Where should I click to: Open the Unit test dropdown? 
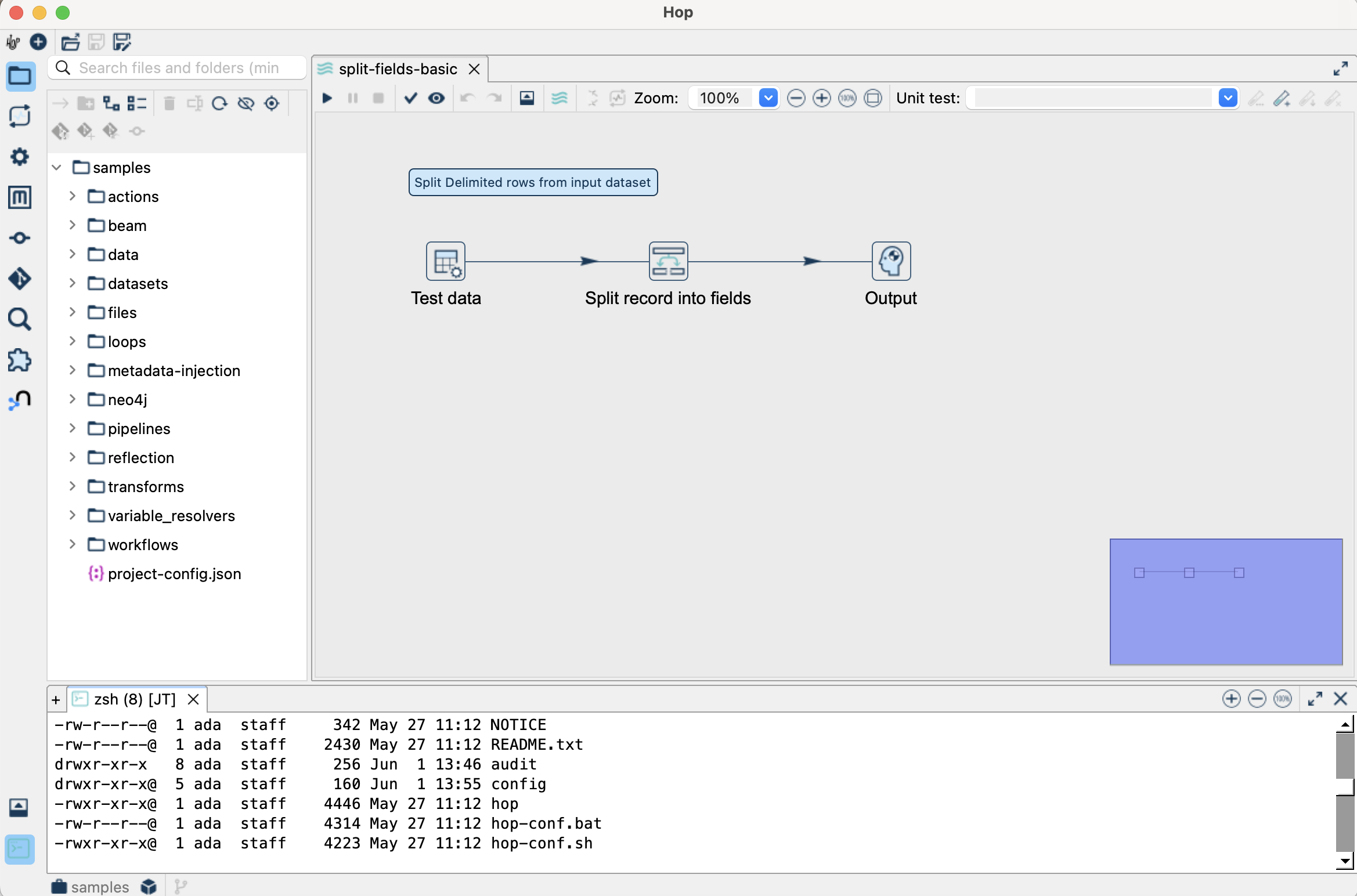click(1228, 98)
